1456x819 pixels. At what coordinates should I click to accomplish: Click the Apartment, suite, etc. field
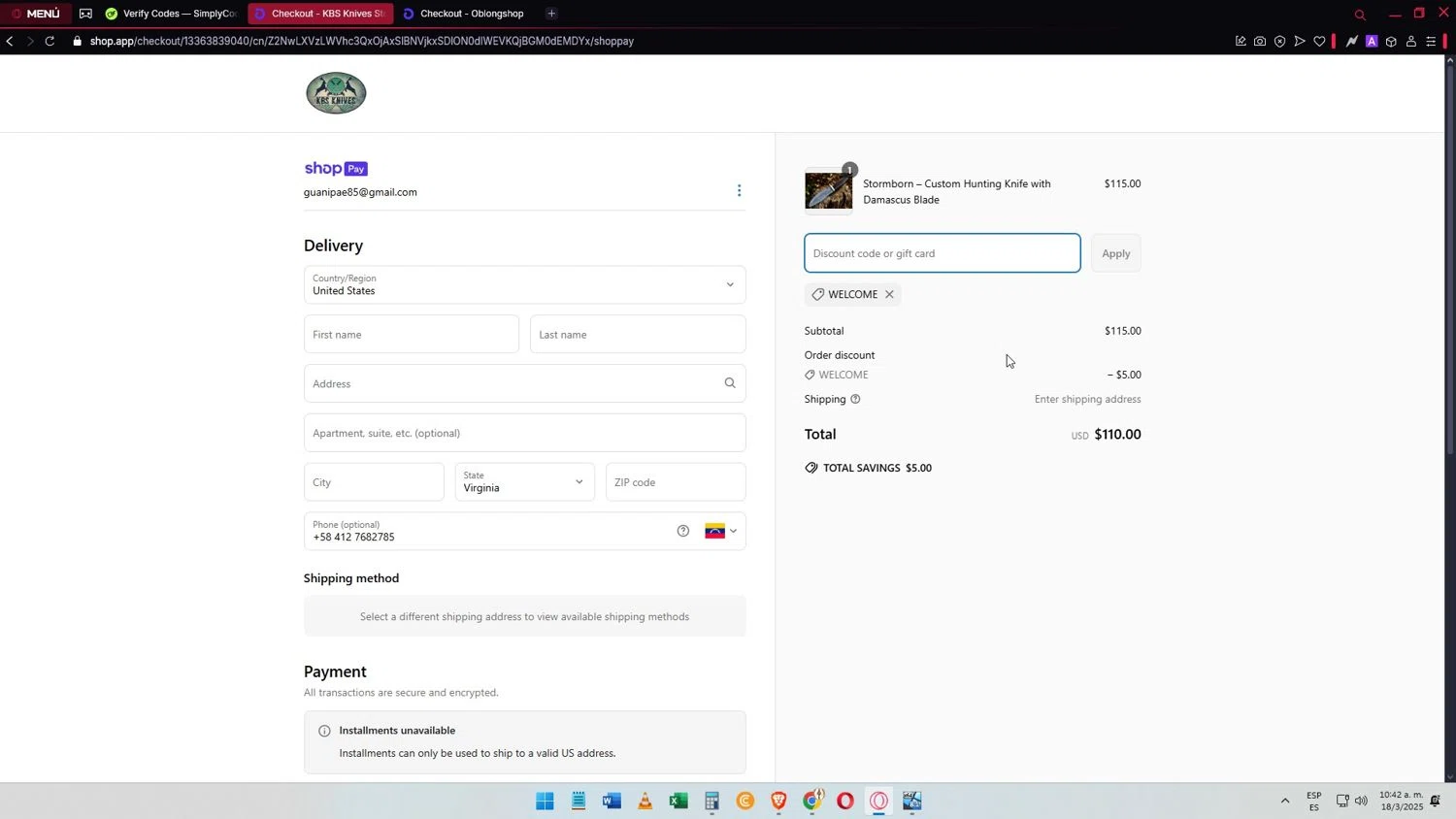click(524, 433)
